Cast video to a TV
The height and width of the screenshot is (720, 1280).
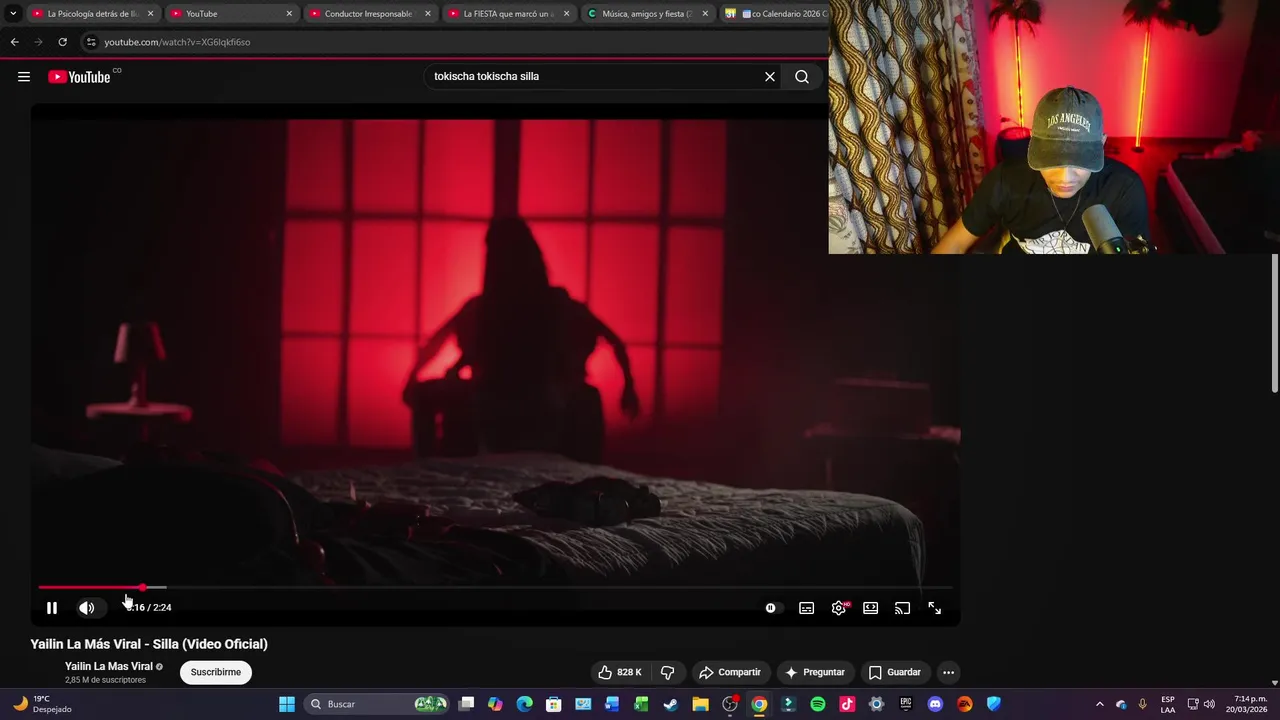coord(903,608)
